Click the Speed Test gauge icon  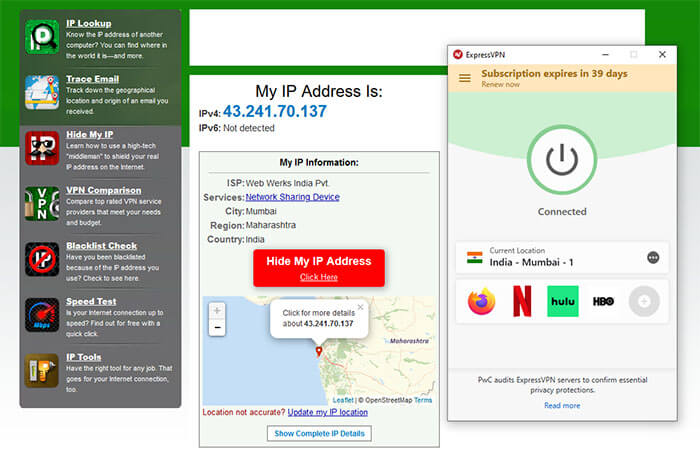42,315
